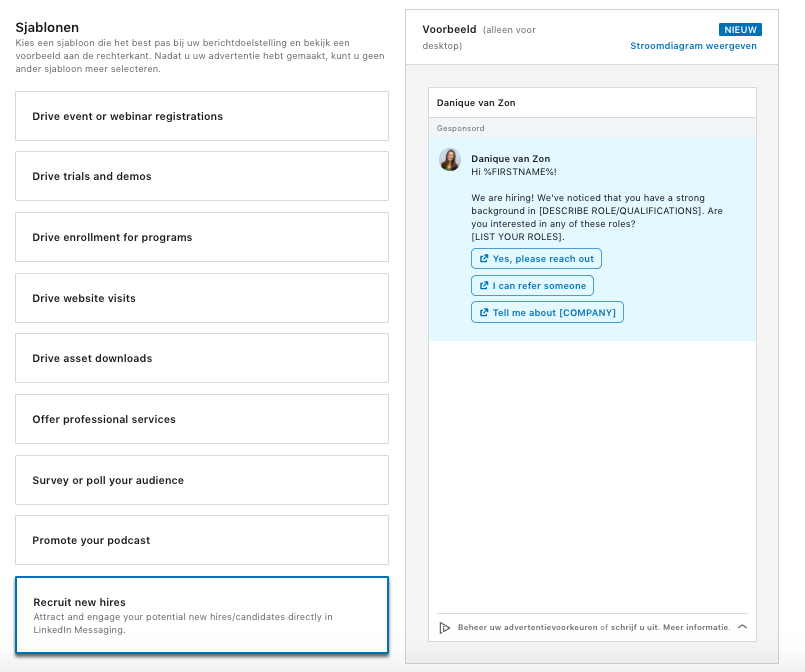Open the Stroomdiagram weergeven link

pos(693,46)
